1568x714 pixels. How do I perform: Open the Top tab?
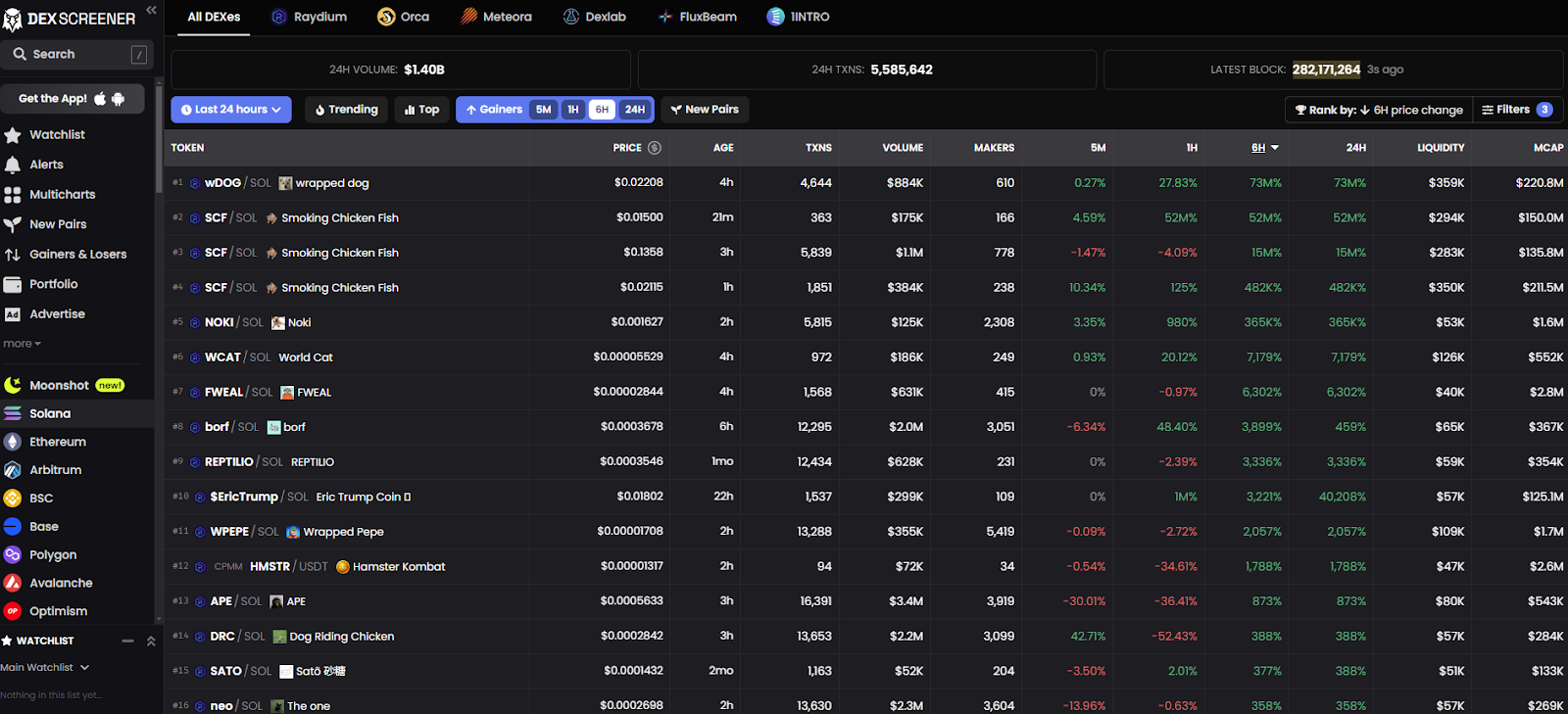[x=422, y=110]
